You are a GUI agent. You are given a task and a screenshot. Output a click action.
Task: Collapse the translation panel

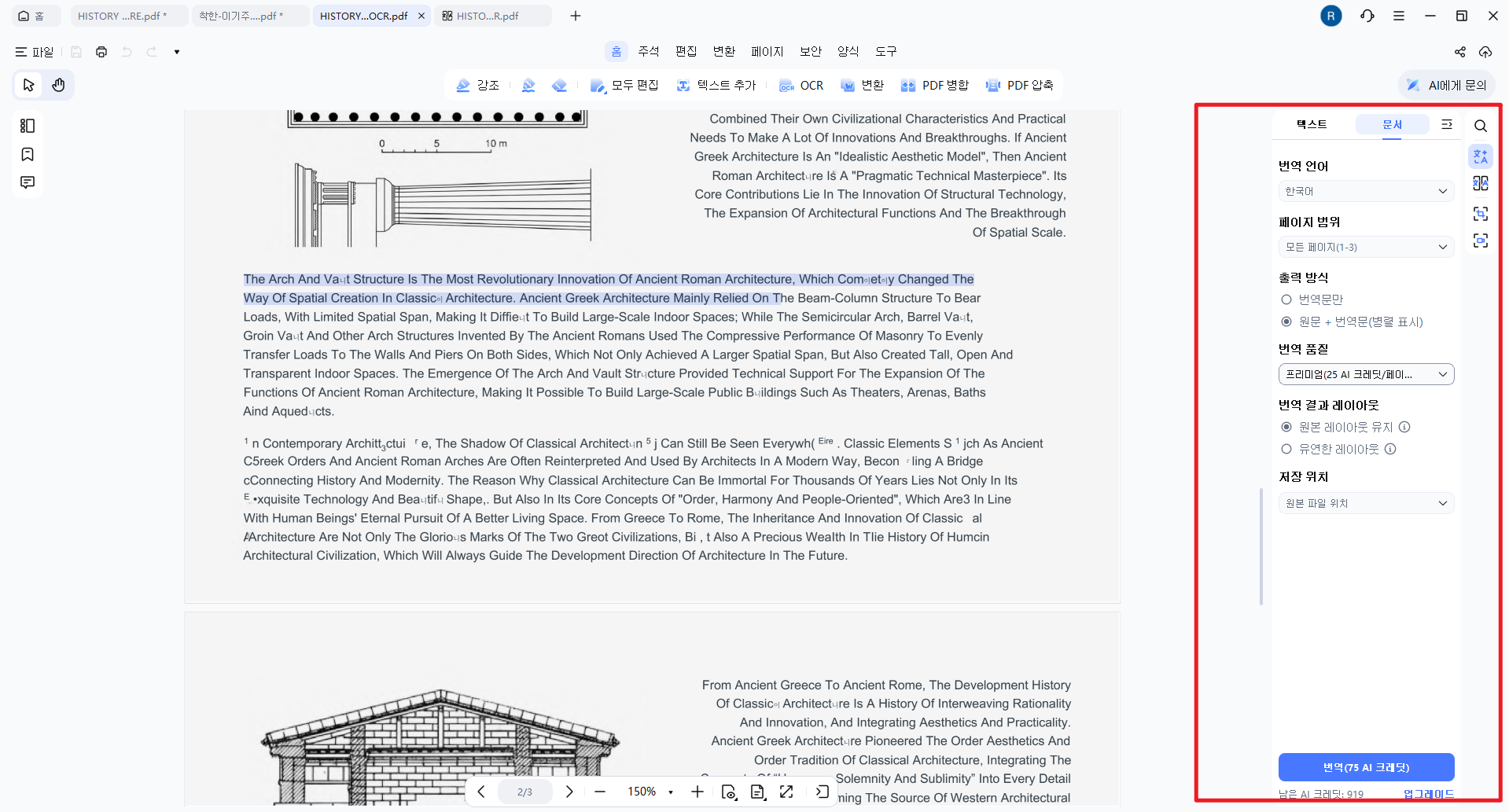point(1447,124)
